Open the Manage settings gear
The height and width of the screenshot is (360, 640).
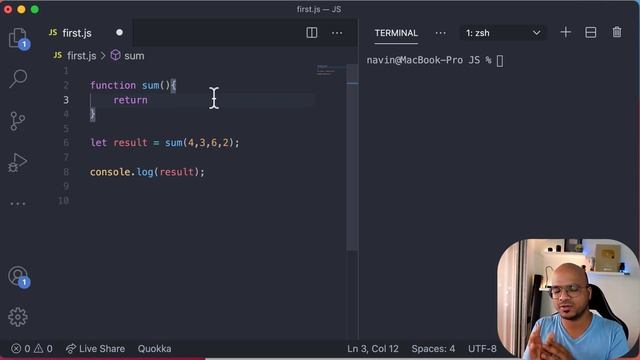[18, 317]
